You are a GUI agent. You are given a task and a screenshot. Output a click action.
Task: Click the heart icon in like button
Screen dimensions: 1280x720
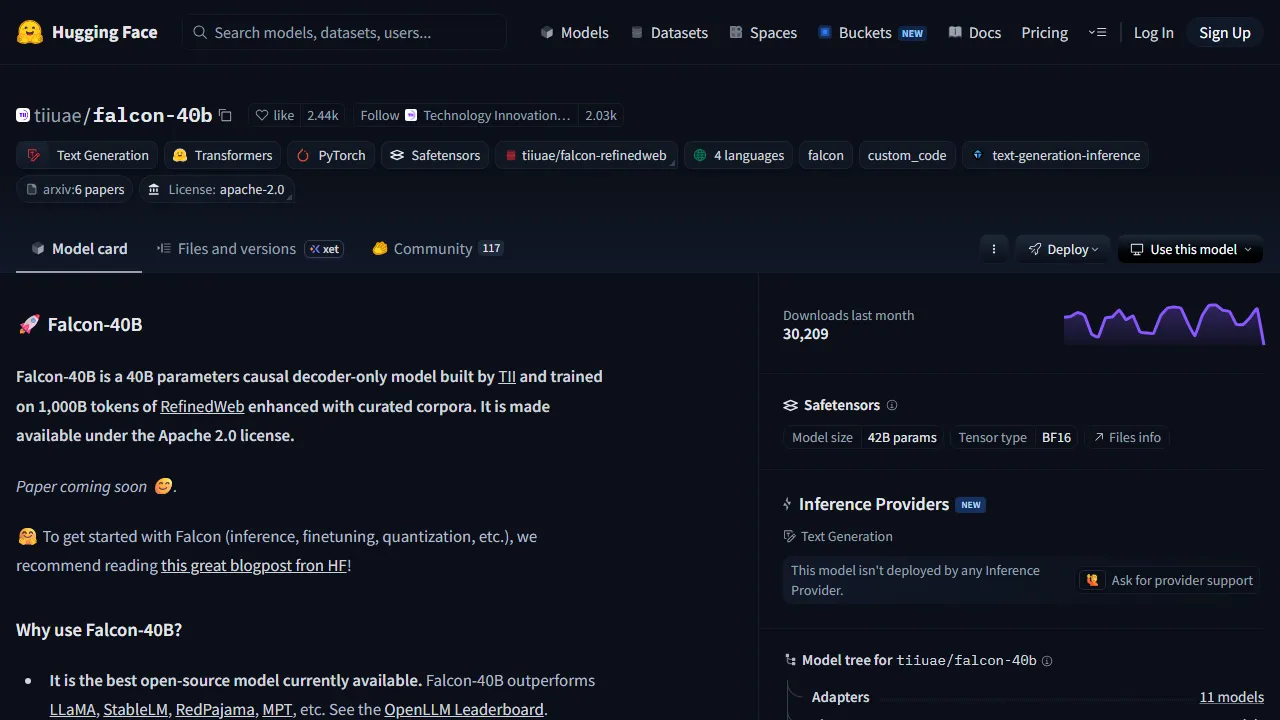tap(262, 115)
